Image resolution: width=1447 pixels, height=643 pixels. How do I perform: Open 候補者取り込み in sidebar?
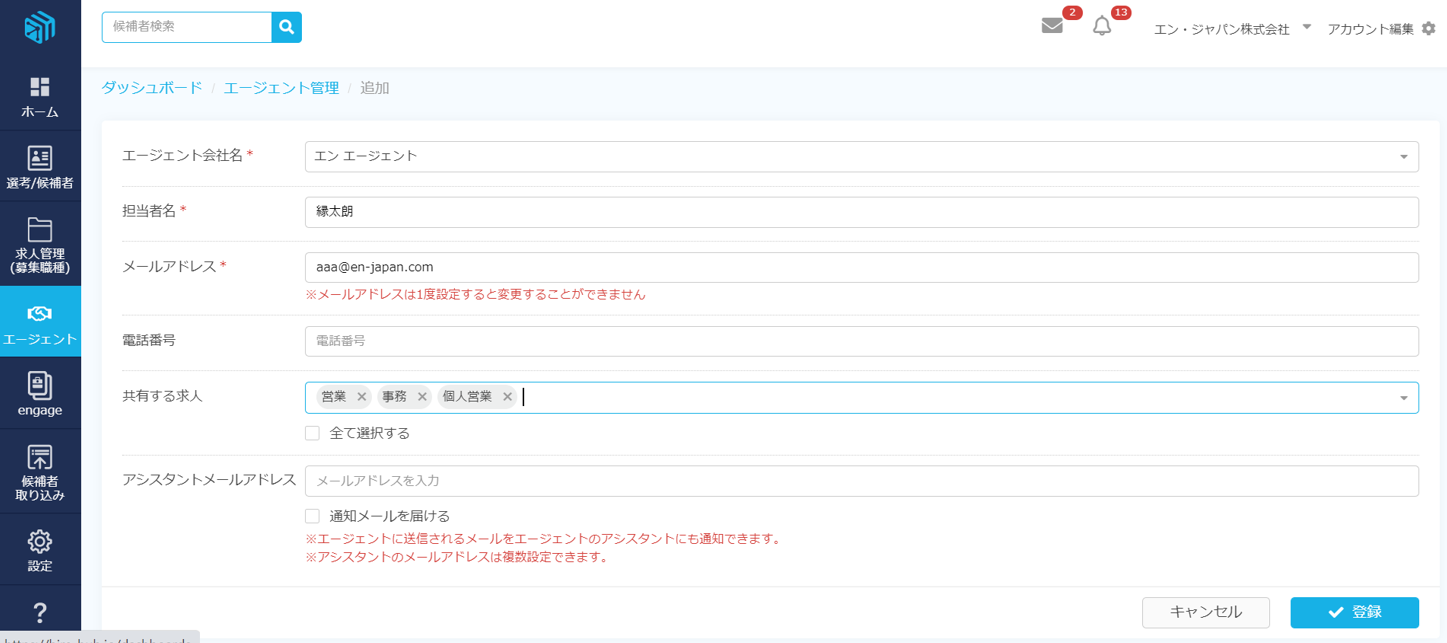(x=40, y=472)
